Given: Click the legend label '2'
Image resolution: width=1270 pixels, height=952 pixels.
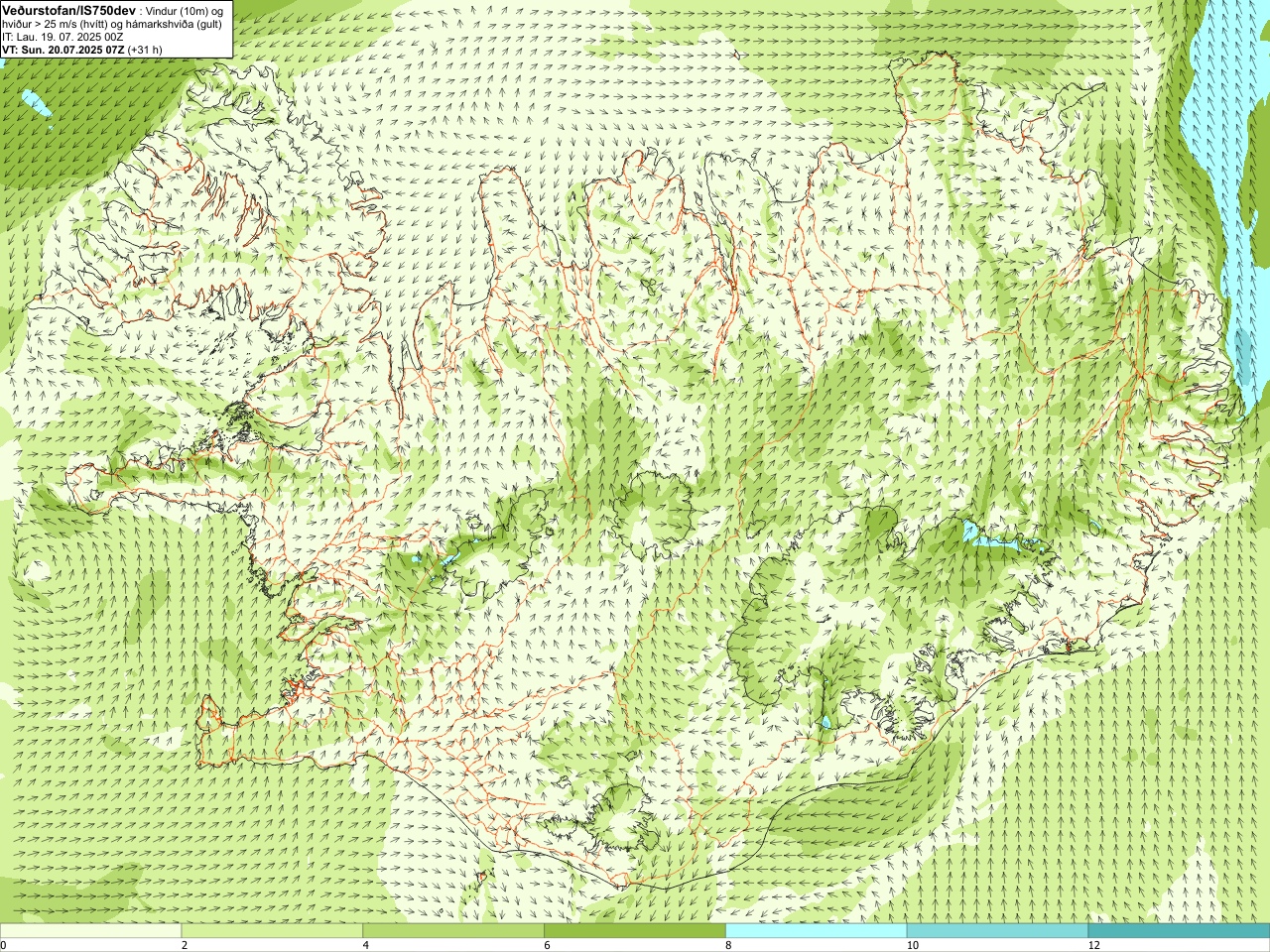Looking at the screenshot, I should point(185,946).
